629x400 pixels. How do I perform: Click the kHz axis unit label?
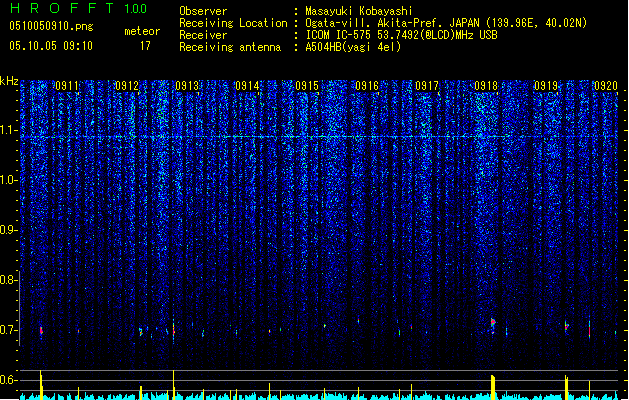click(9, 81)
